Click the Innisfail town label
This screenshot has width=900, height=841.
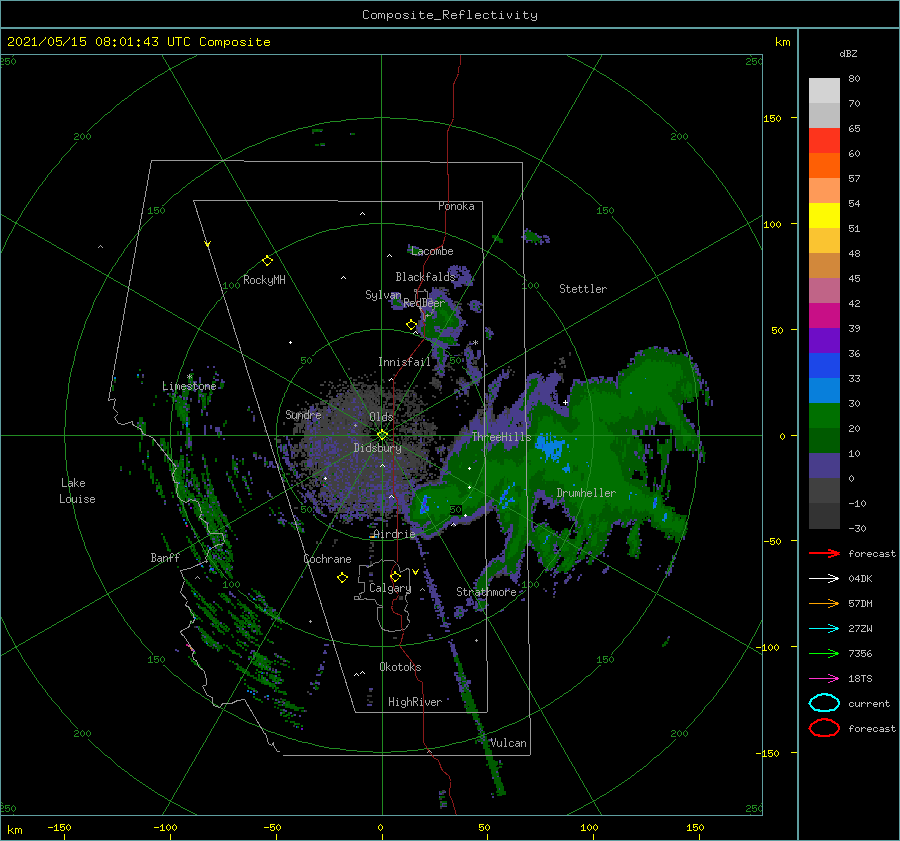pyautogui.click(x=404, y=362)
